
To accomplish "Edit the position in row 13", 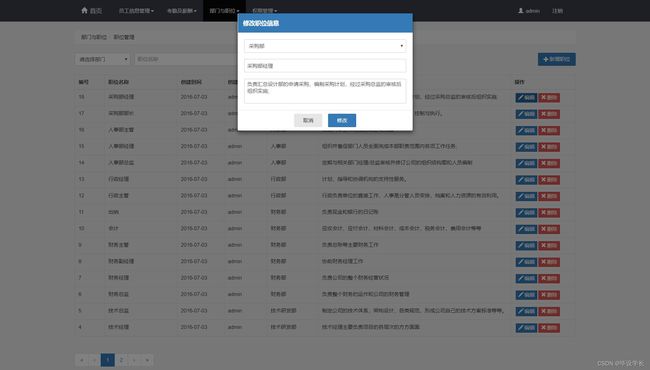I will click(x=526, y=180).
